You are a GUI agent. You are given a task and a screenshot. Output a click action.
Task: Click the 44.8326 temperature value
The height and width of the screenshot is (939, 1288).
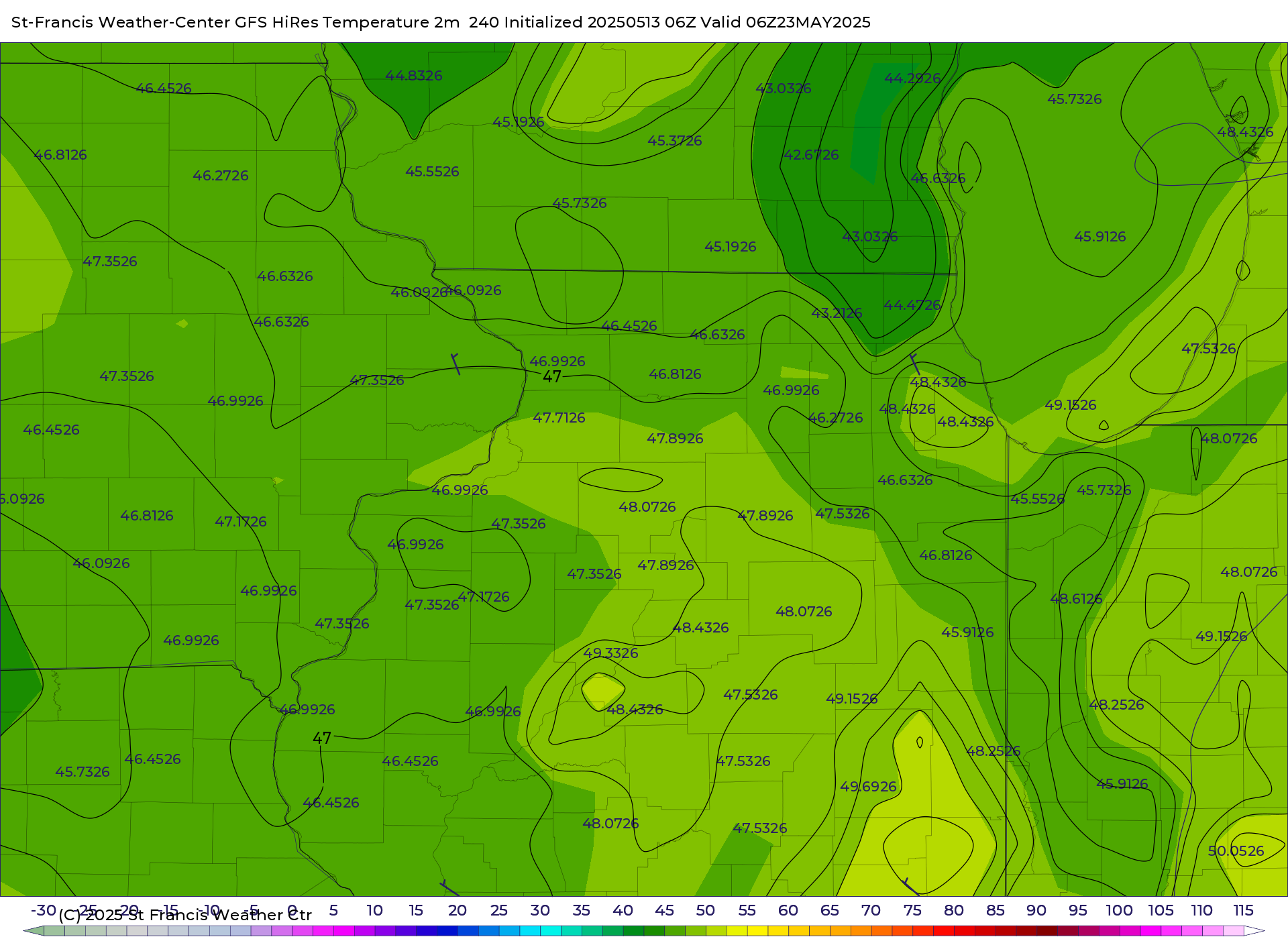coord(414,76)
